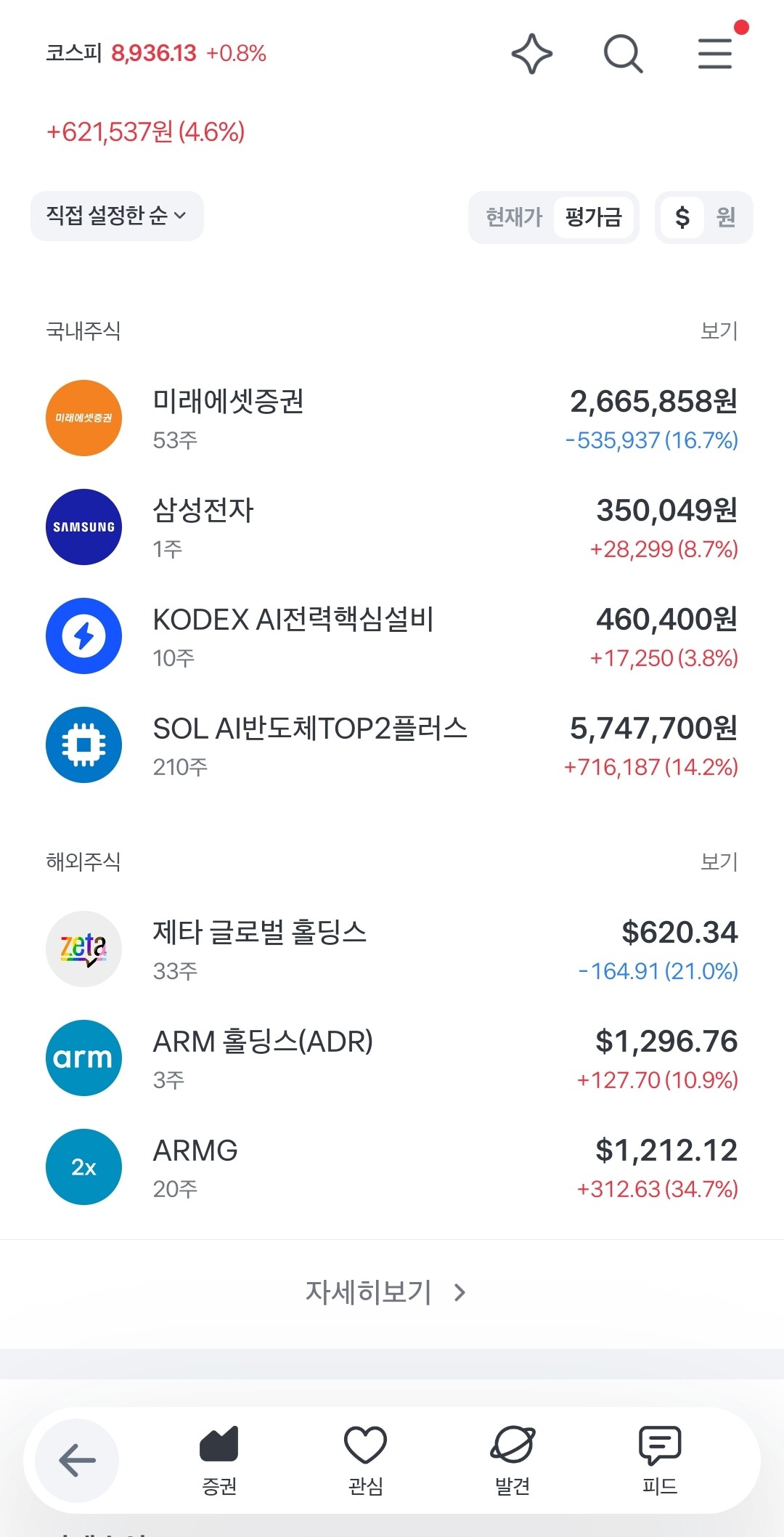Screen dimensions: 784x1537
Task: Switch currency to 원
Action: (726, 217)
